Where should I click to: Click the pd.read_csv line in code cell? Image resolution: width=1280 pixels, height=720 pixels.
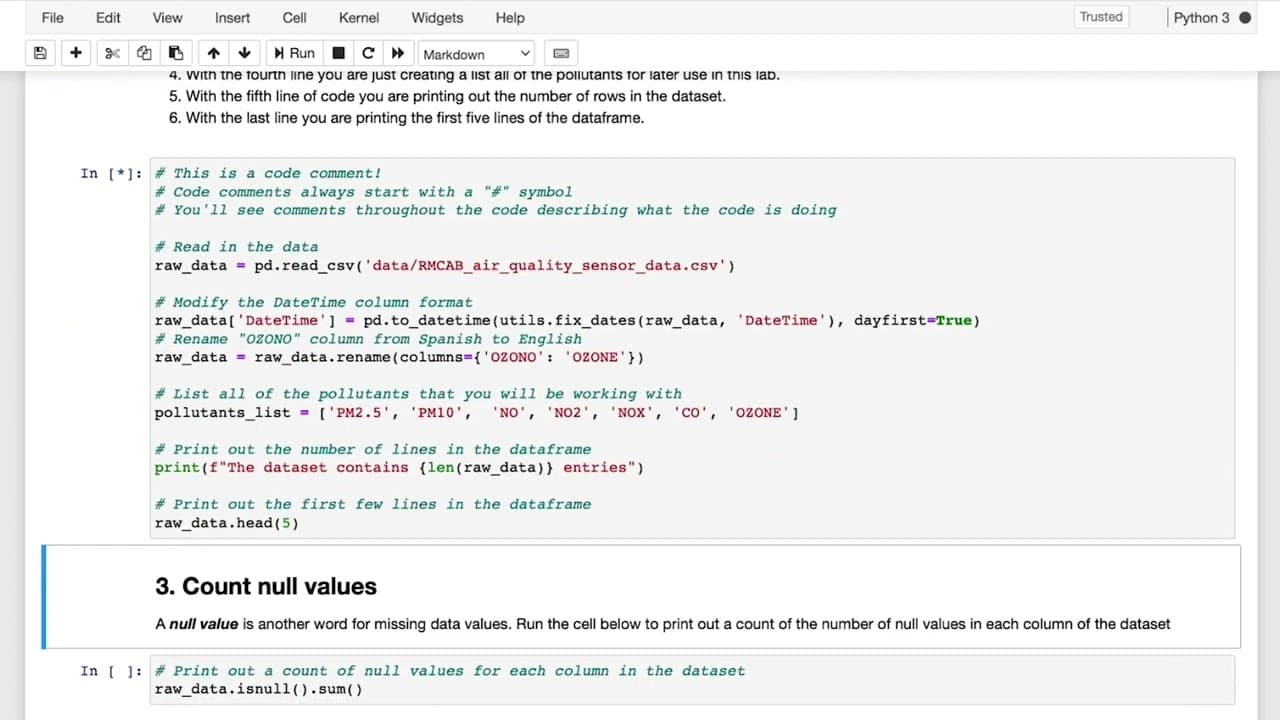click(x=445, y=265)
